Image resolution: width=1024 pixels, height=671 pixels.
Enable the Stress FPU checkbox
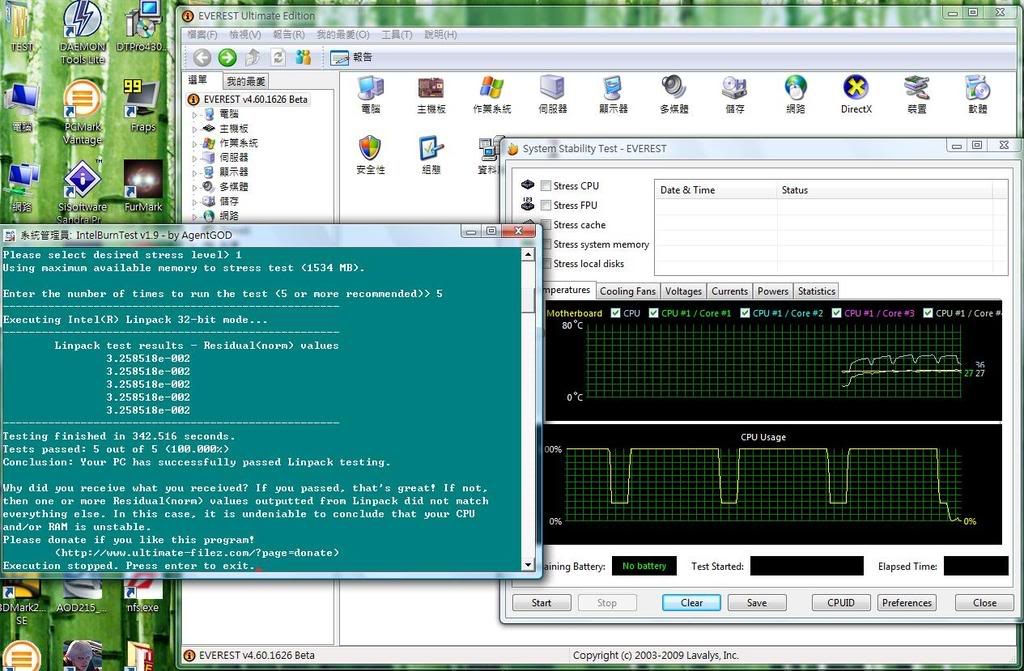coord(545,205)
